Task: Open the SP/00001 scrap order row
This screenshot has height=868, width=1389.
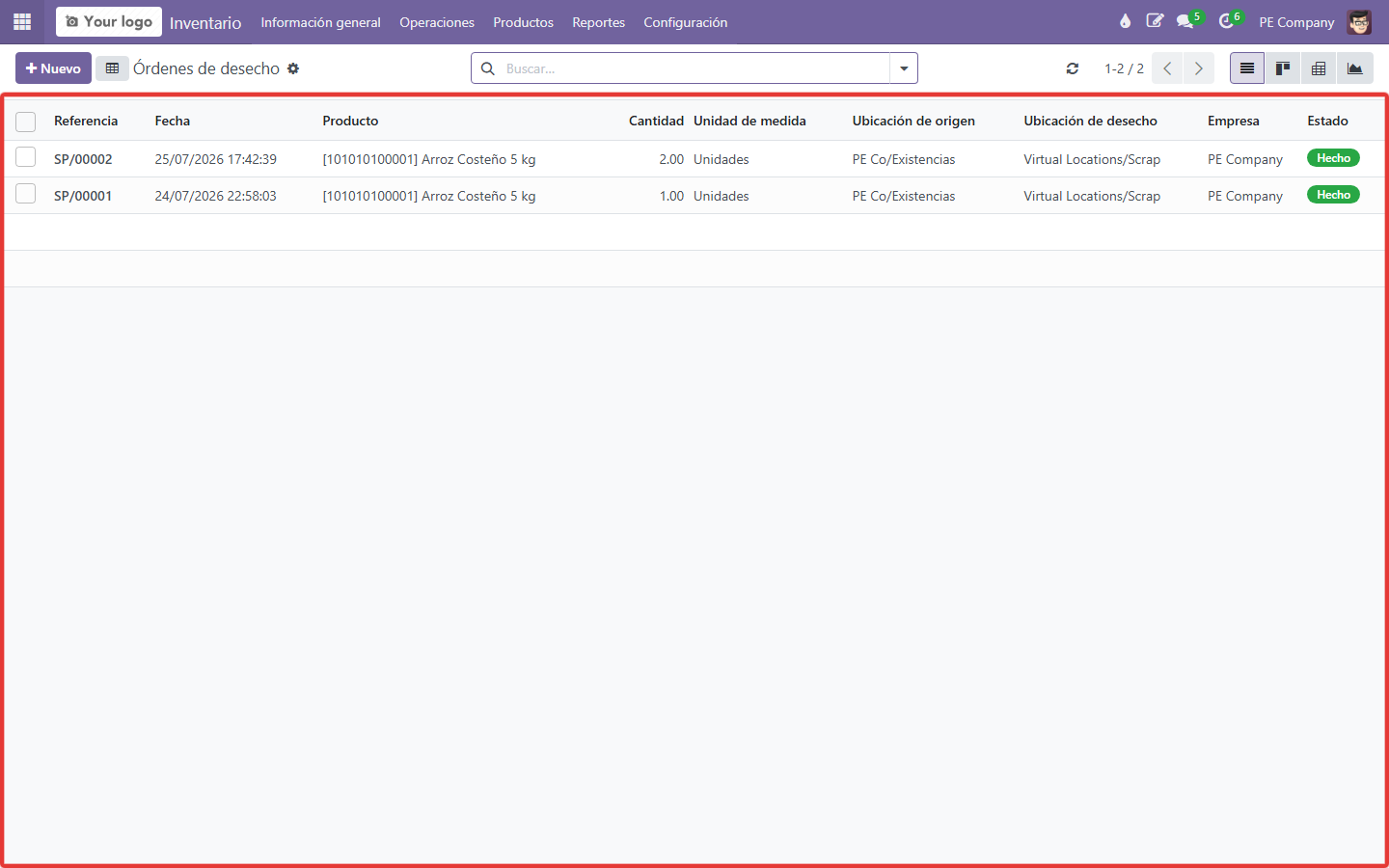Action: point(694,196)
